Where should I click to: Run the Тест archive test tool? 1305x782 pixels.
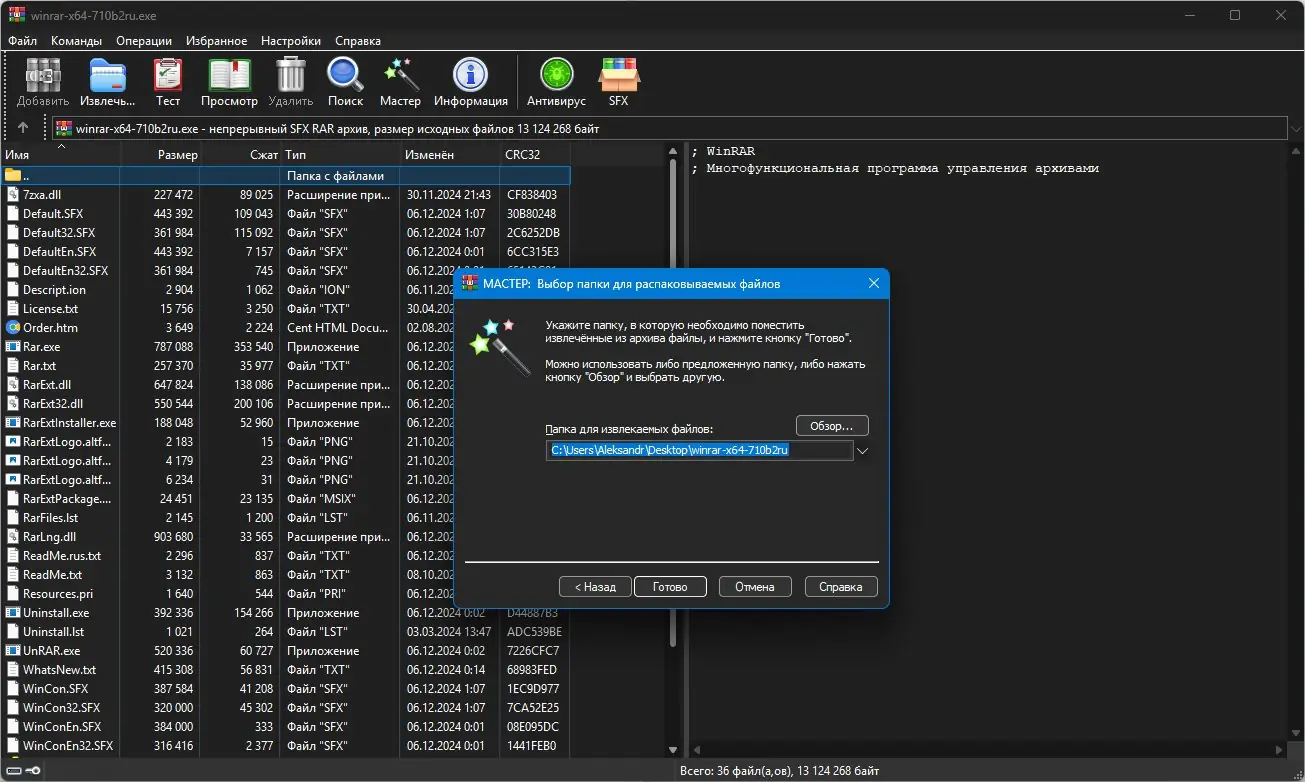click(x=168, y=76)
